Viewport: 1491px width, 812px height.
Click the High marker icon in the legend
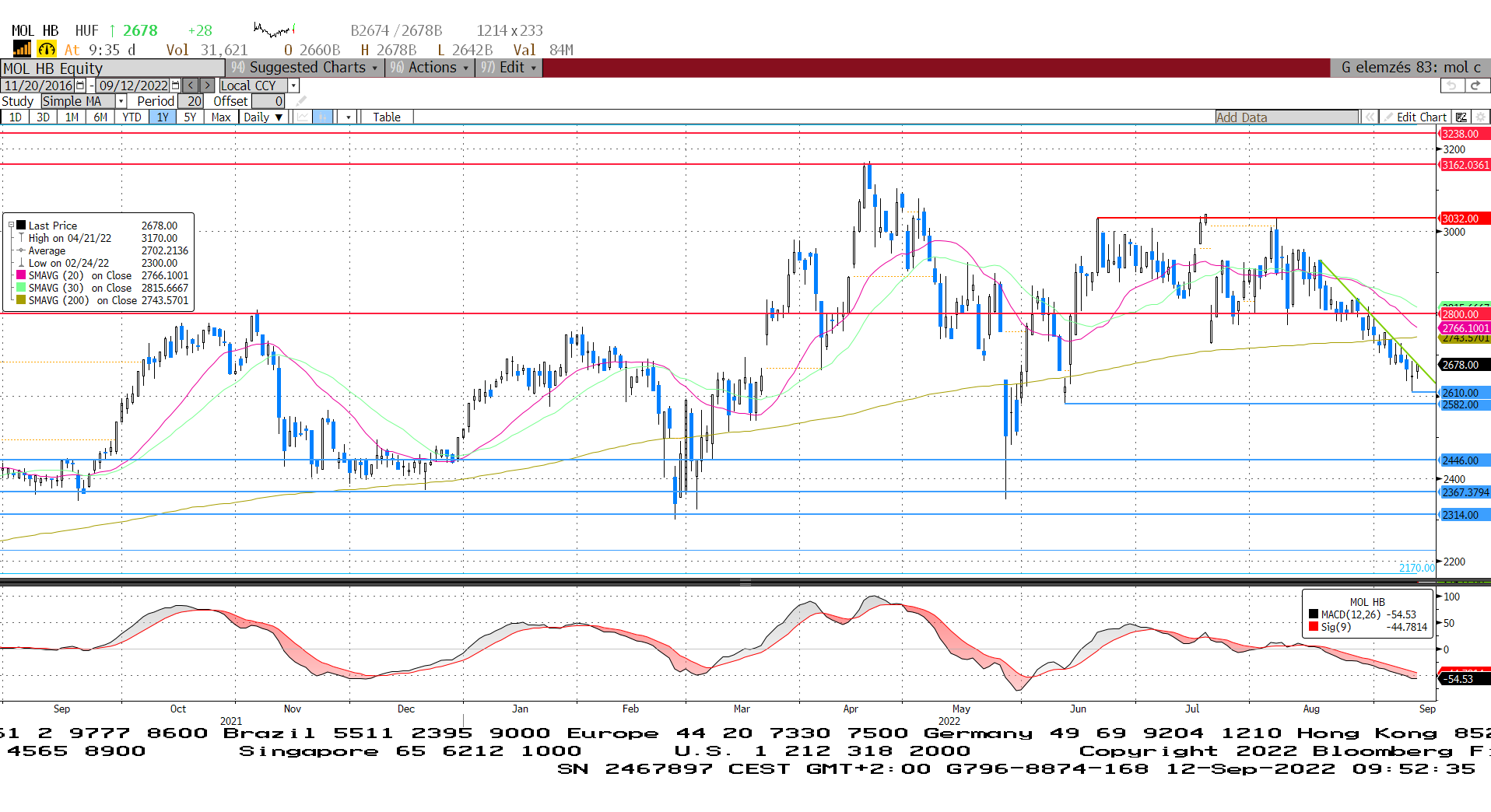[x=21, y=238]
